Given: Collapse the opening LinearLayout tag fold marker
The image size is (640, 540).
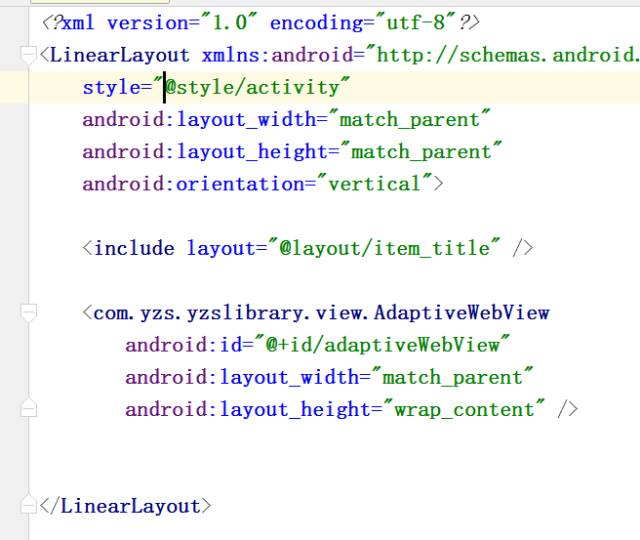Looking at the screenshot, I should [x=28, y=55].
